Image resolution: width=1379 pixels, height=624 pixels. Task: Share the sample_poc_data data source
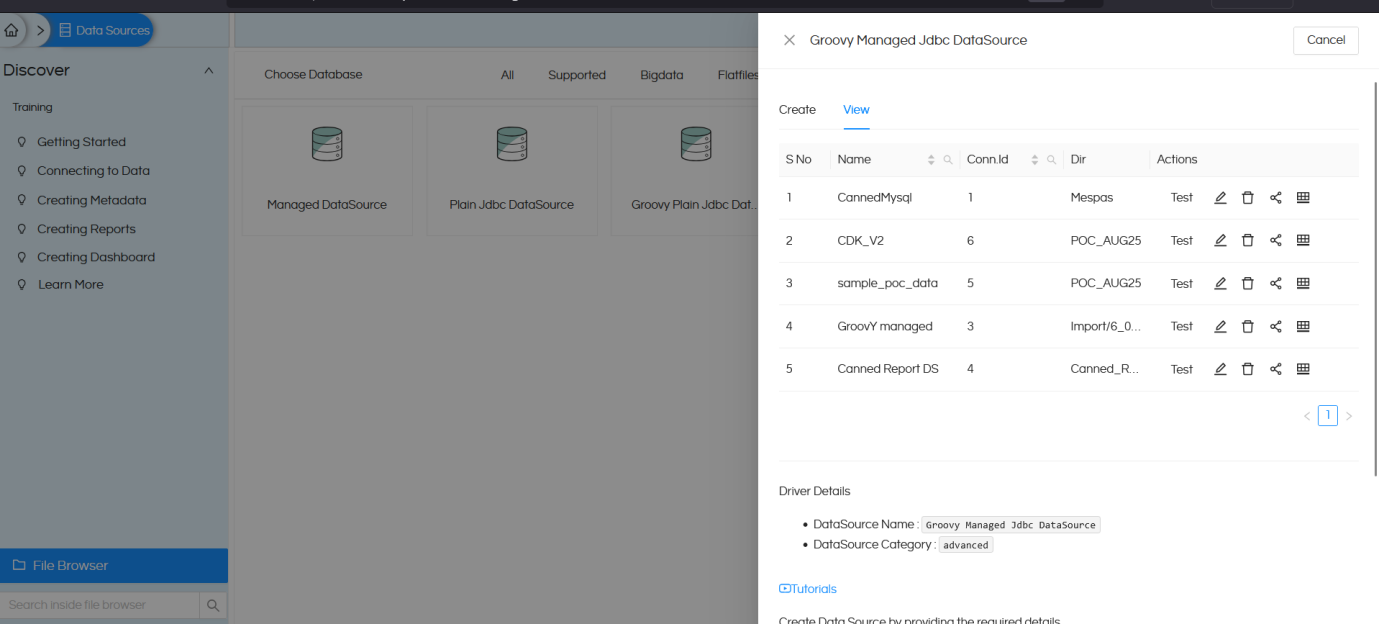click(x=1275, y=284)
